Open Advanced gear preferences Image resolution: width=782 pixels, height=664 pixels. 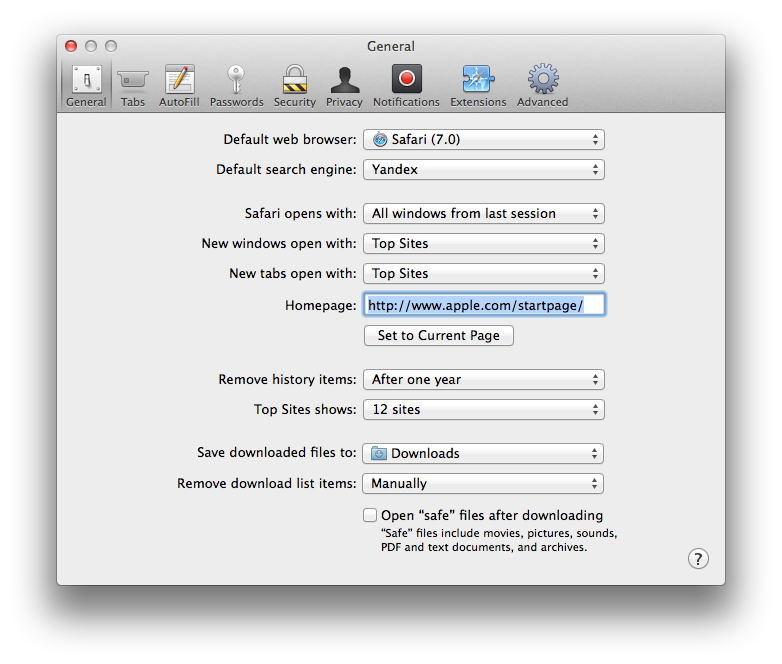tap(543, 86)
